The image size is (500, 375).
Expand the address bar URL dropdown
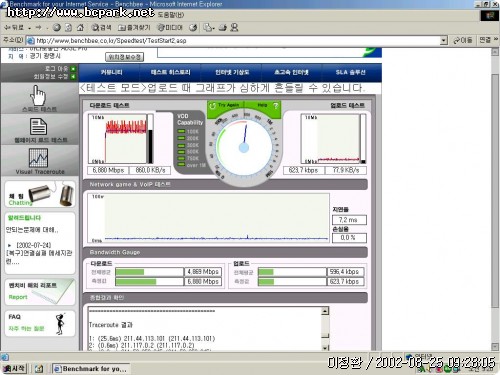(x=443, y=41)
